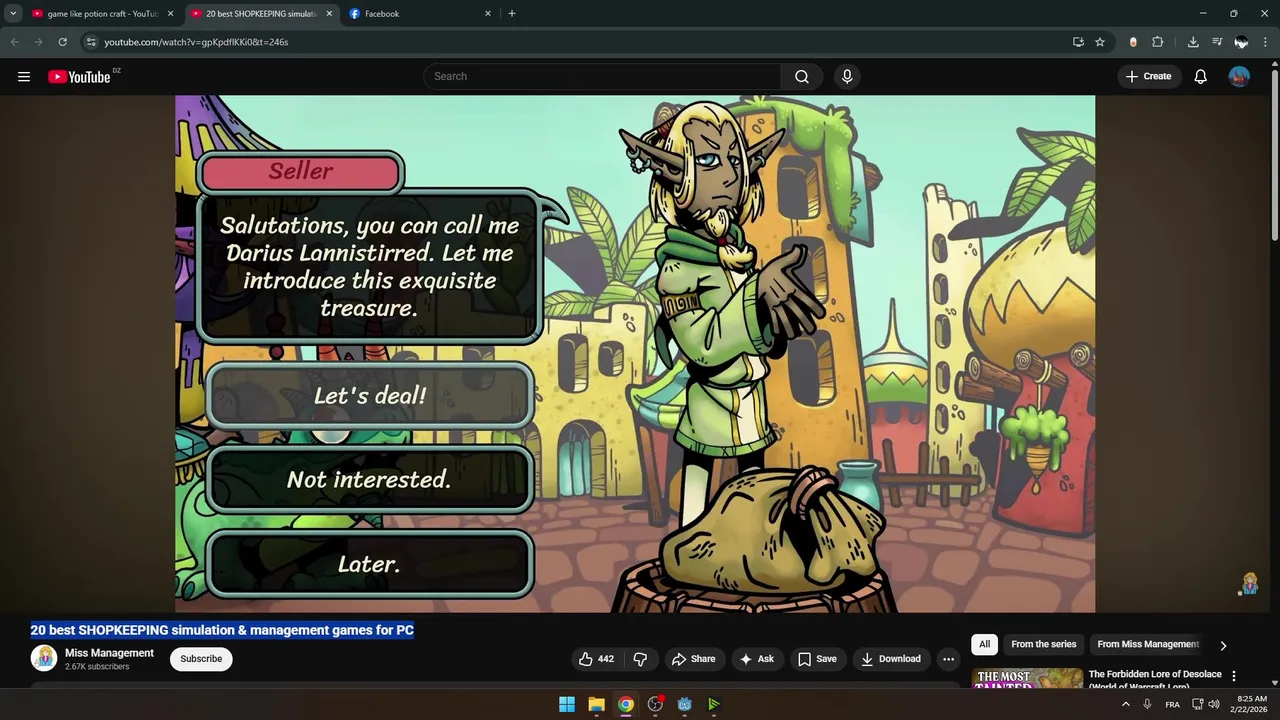Open the YouTube account avatar menu
The image size is (1280, 720).
[x=1239, y=76]
